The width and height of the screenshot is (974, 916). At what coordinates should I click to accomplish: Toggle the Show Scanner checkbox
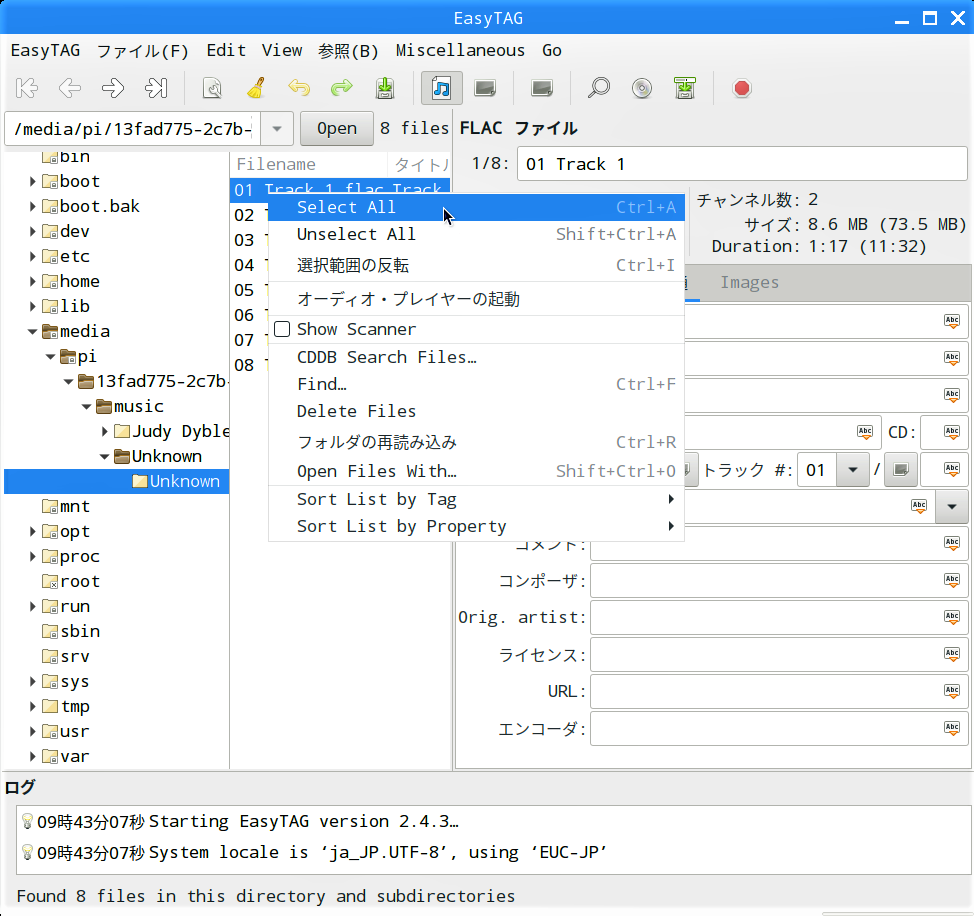(282, 329)
